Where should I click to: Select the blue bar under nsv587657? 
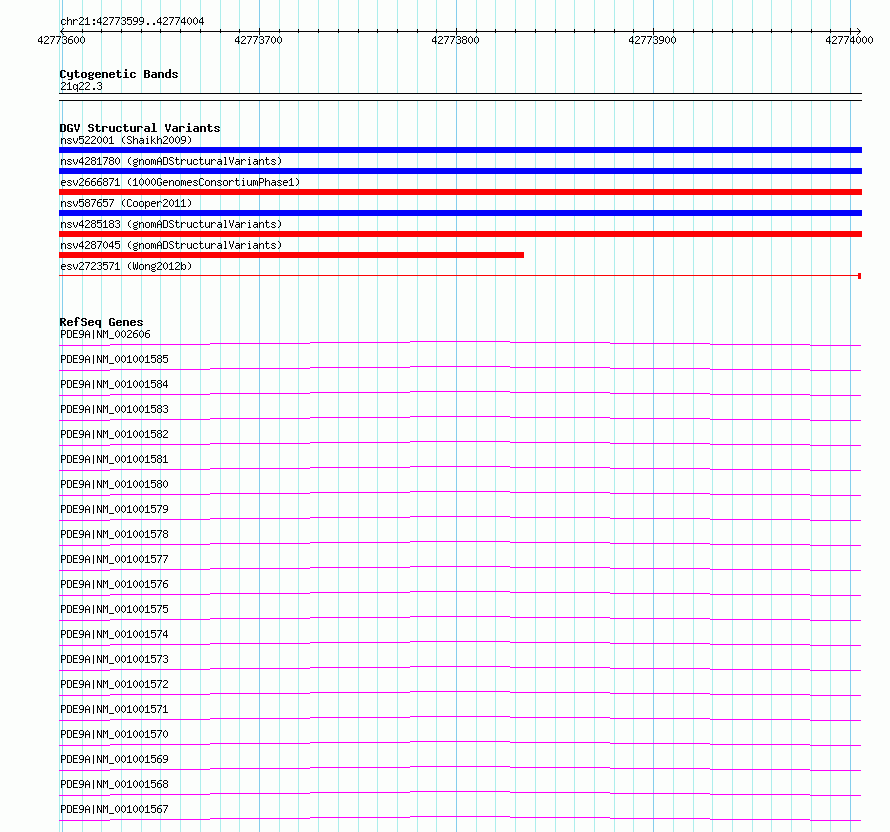(x=460, y=213)
